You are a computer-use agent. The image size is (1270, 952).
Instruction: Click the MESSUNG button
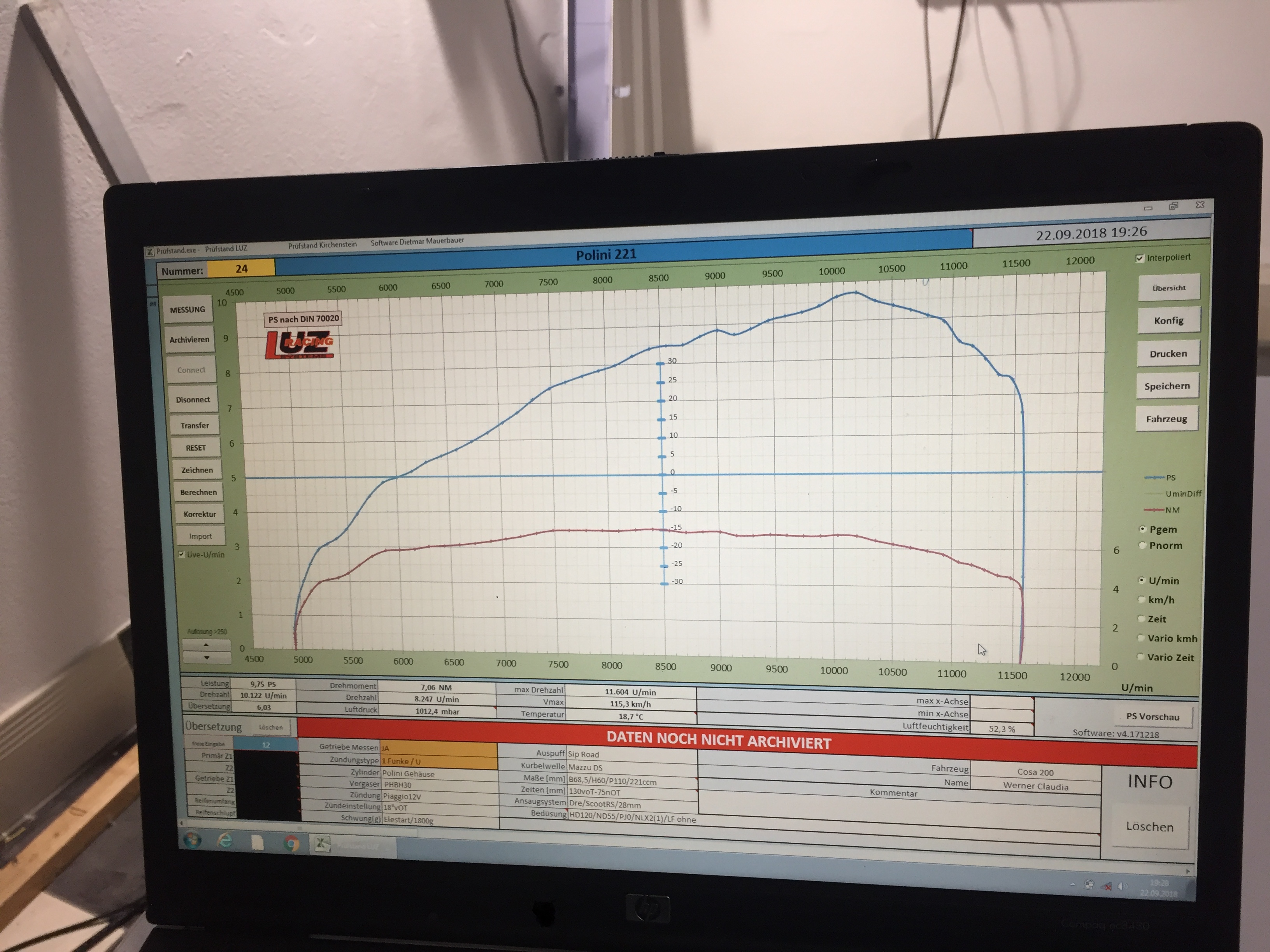(187, 310)
